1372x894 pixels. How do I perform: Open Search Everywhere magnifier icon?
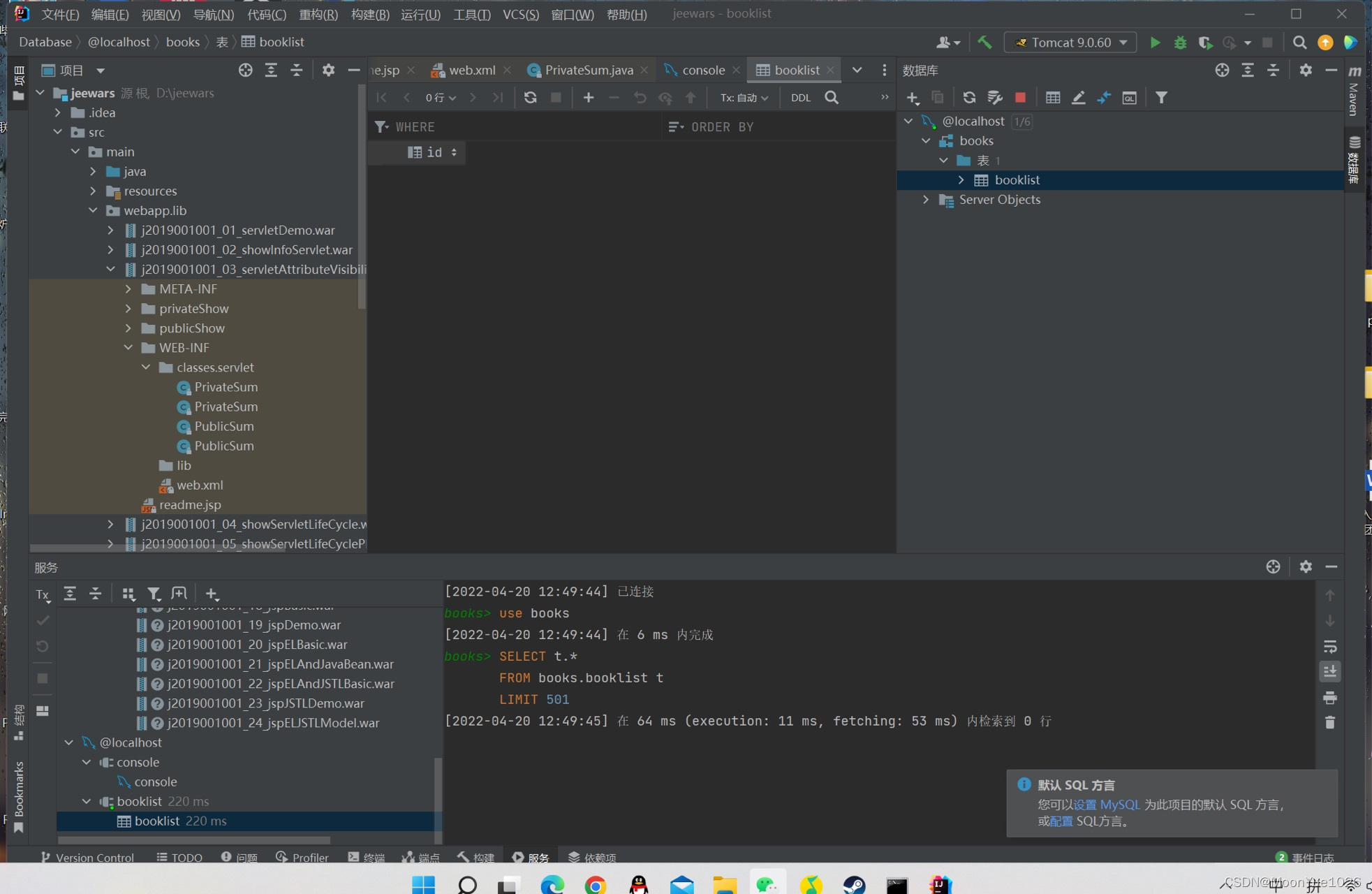click(x=1299, y=43)
